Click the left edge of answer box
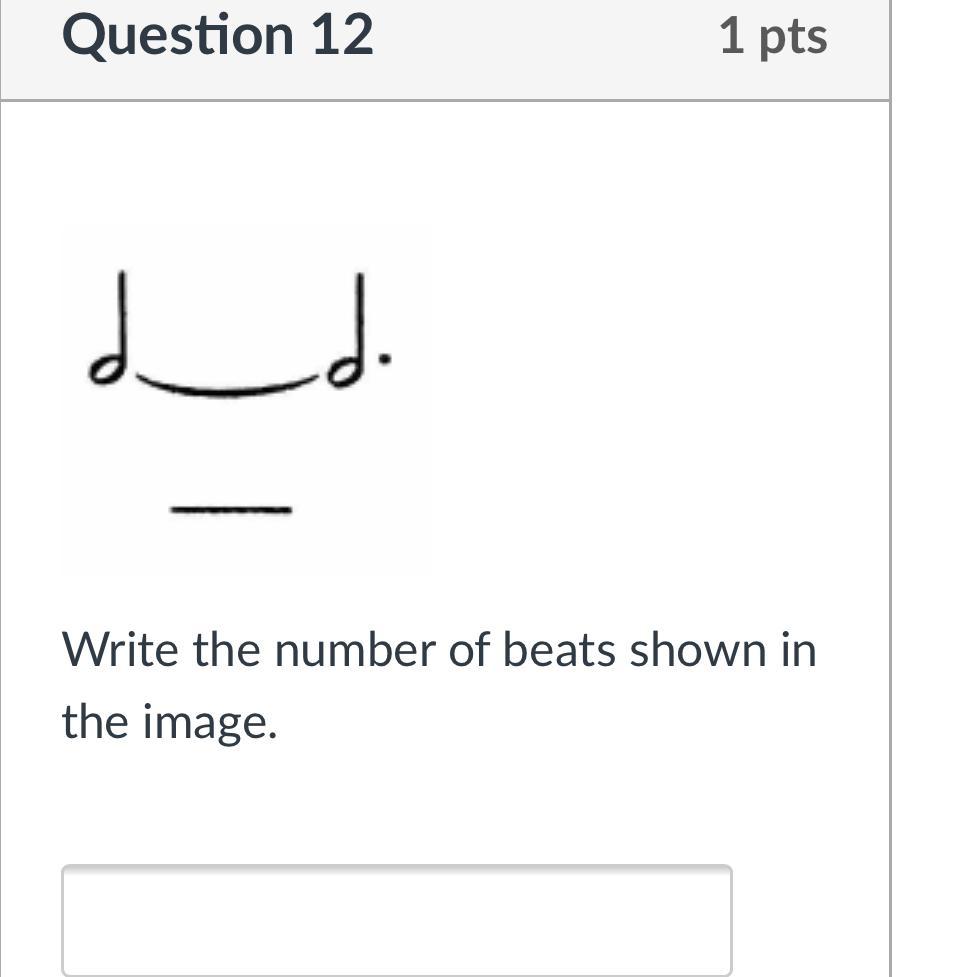Image resolution: width=977 pixels, height=977 pixels. [x=66, y=918]
